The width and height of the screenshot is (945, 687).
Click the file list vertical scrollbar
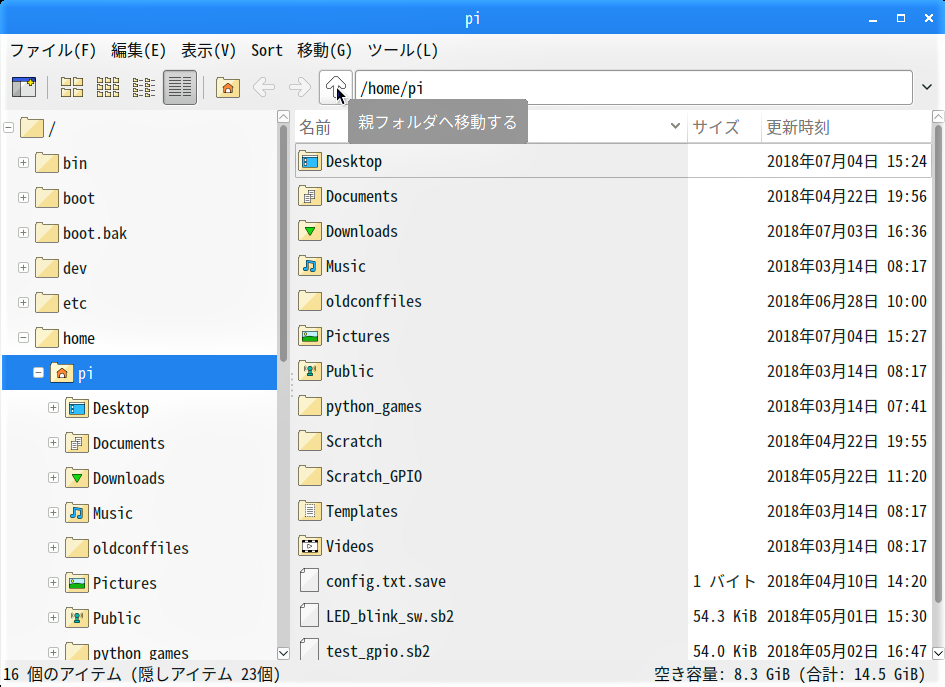[x=938, y=363]
